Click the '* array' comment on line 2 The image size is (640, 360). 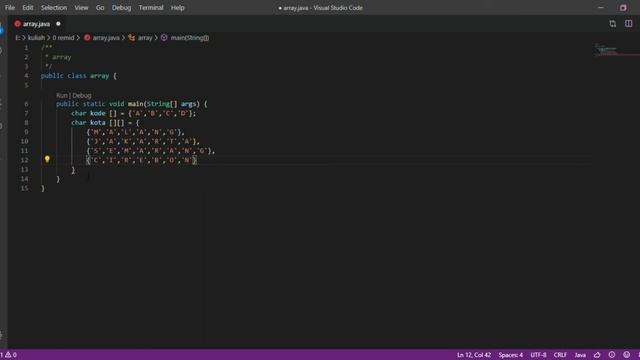point(58,57)
